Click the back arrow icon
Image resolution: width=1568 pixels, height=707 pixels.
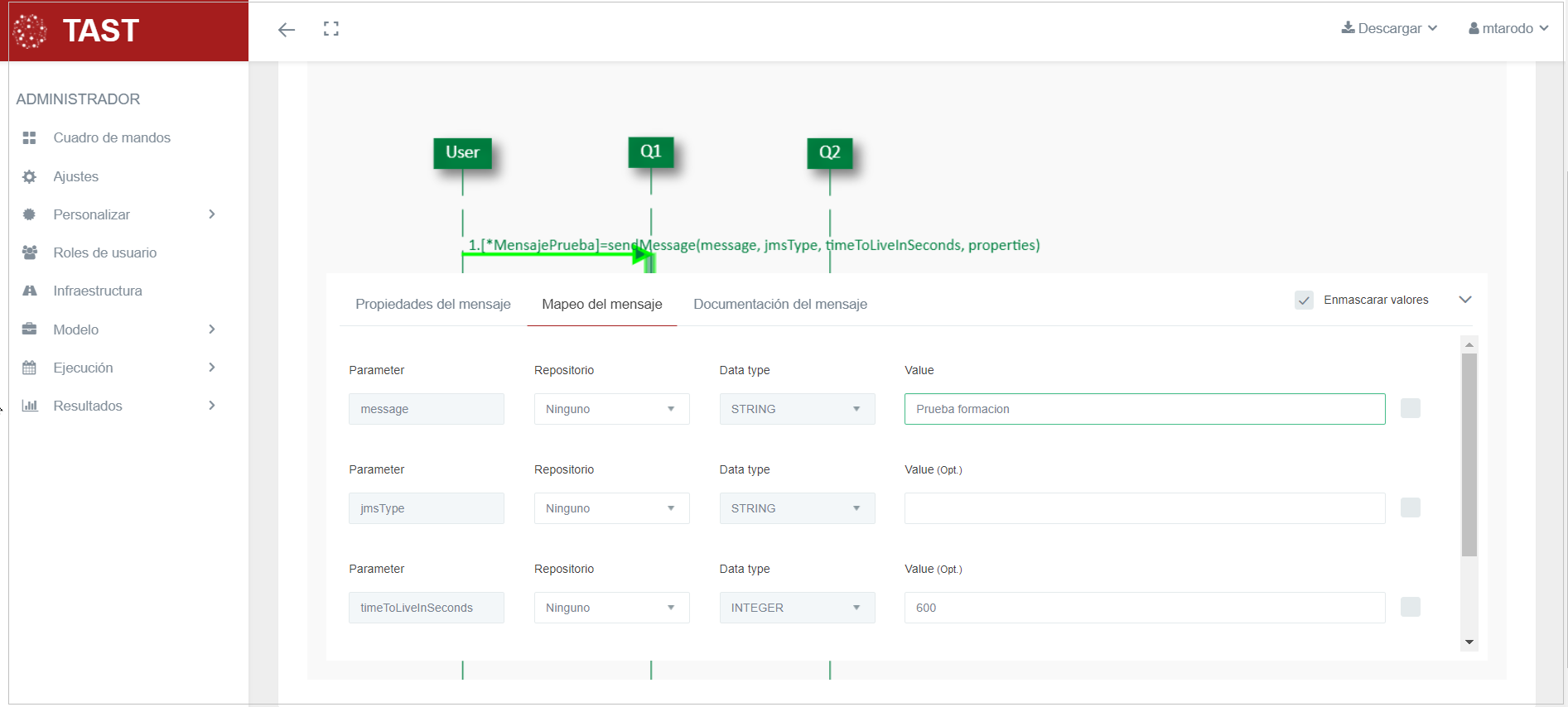287,30
